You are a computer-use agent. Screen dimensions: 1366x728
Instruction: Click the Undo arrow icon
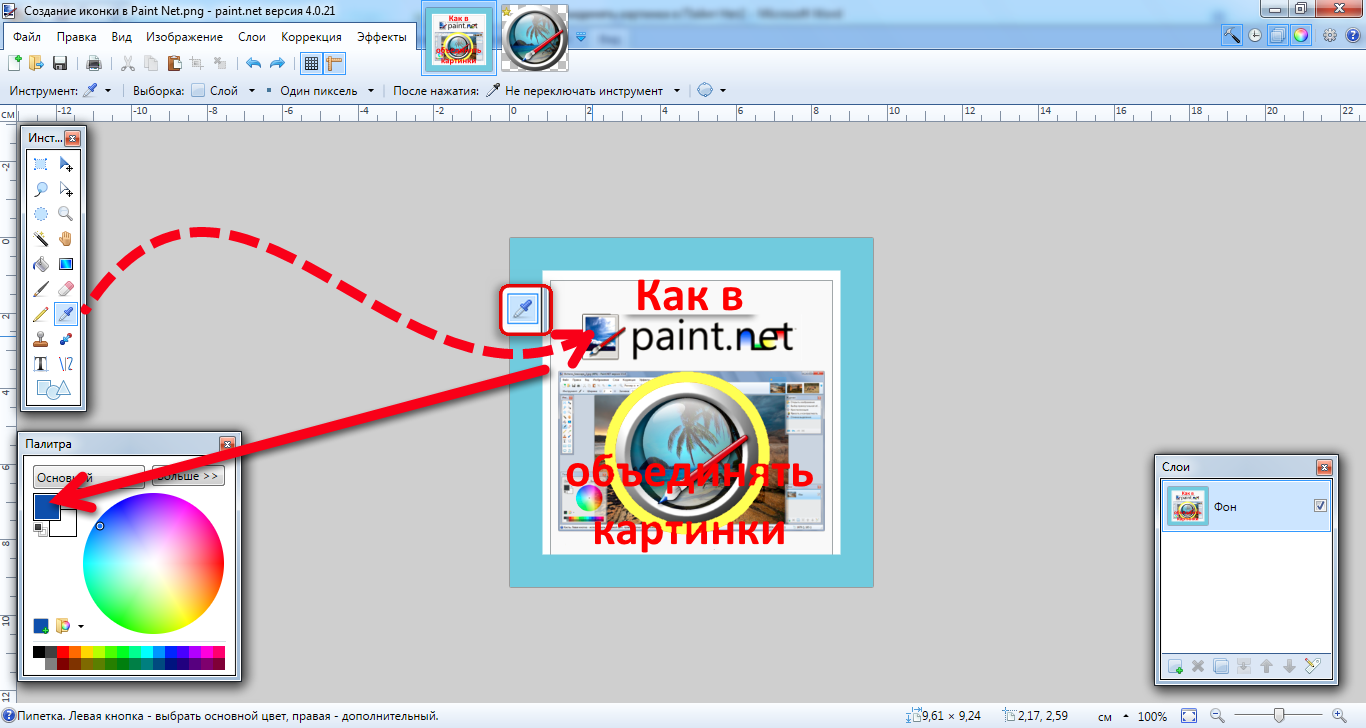254,63
